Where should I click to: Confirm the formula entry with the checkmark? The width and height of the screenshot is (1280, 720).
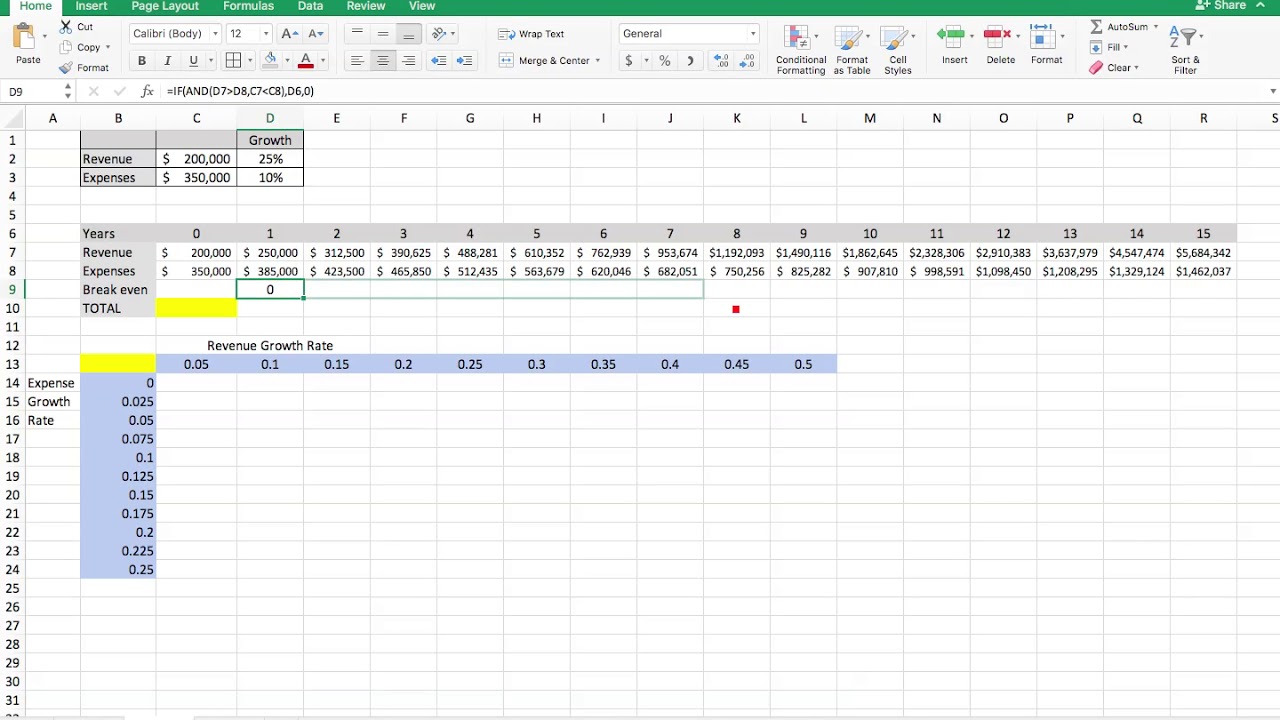pos(120,91)
